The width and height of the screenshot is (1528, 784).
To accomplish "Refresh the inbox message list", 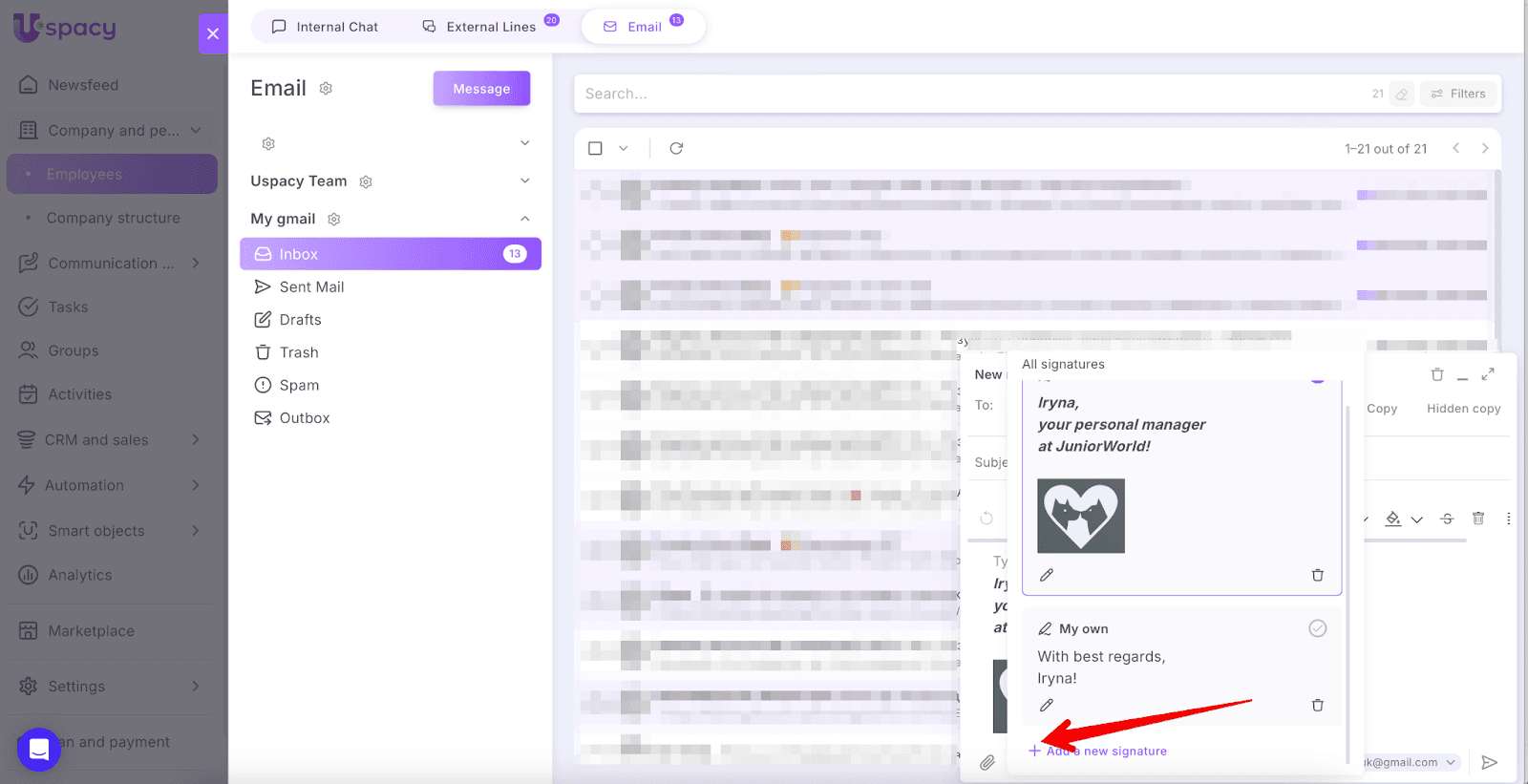I will click(x=676, y=148).
